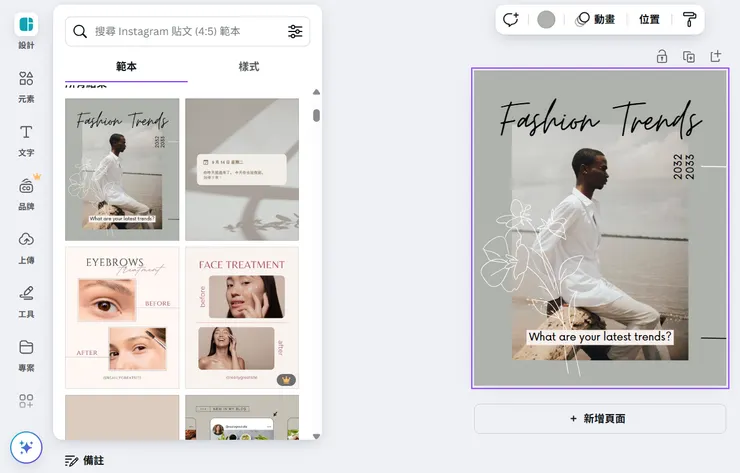This screenshot has width=740, height=473.
Task: Select the Face Treatment template thumbnail
Action: (242, 318)
